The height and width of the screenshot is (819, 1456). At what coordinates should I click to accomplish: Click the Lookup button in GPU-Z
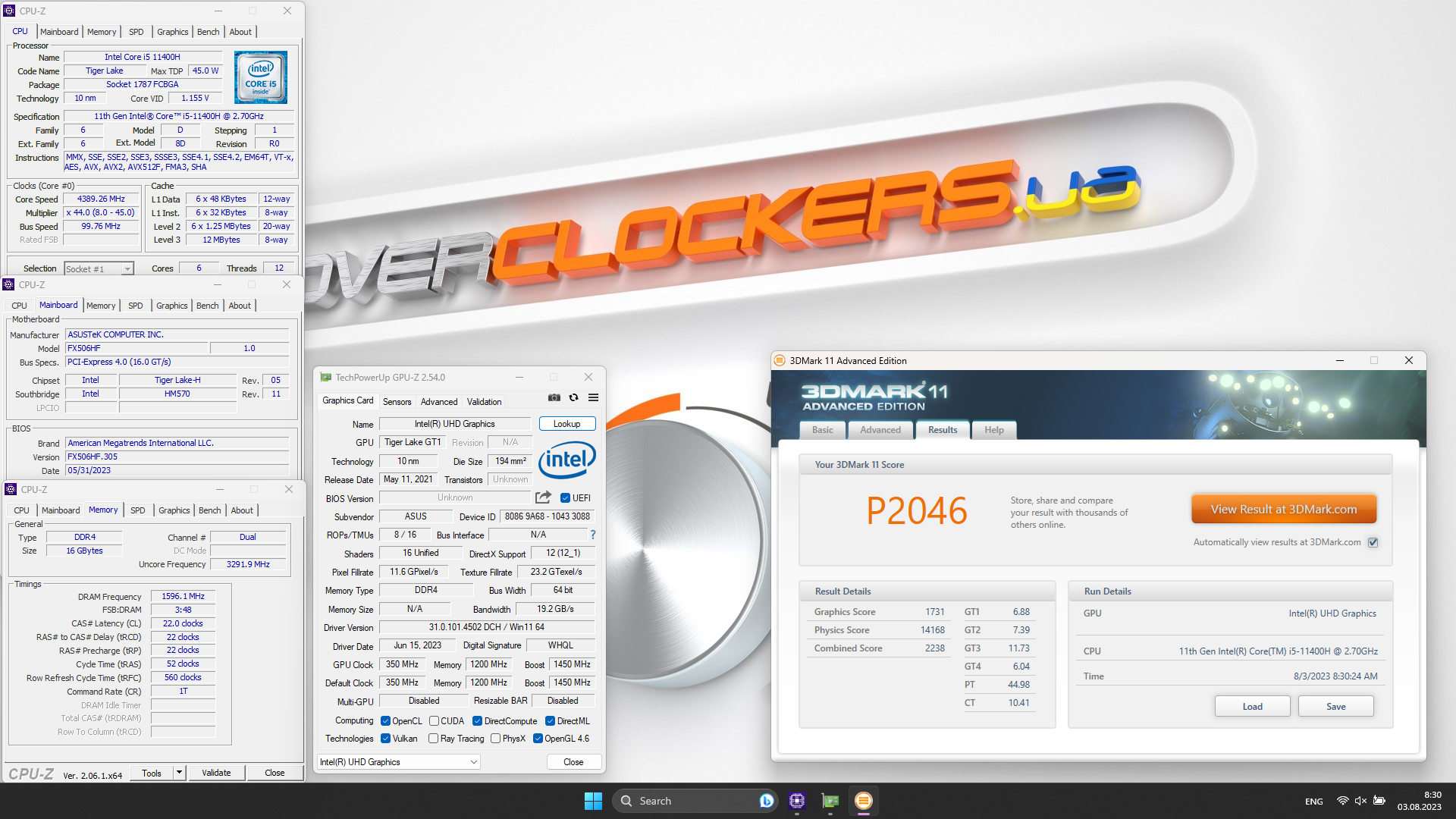pos(566,424)
